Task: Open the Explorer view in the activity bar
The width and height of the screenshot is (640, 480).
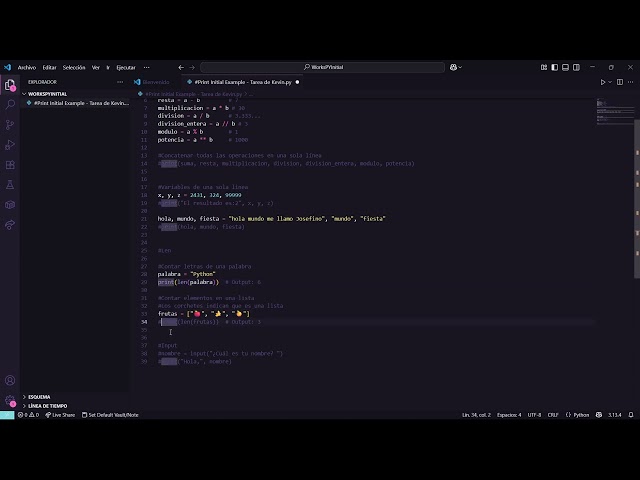Action: 10,85
